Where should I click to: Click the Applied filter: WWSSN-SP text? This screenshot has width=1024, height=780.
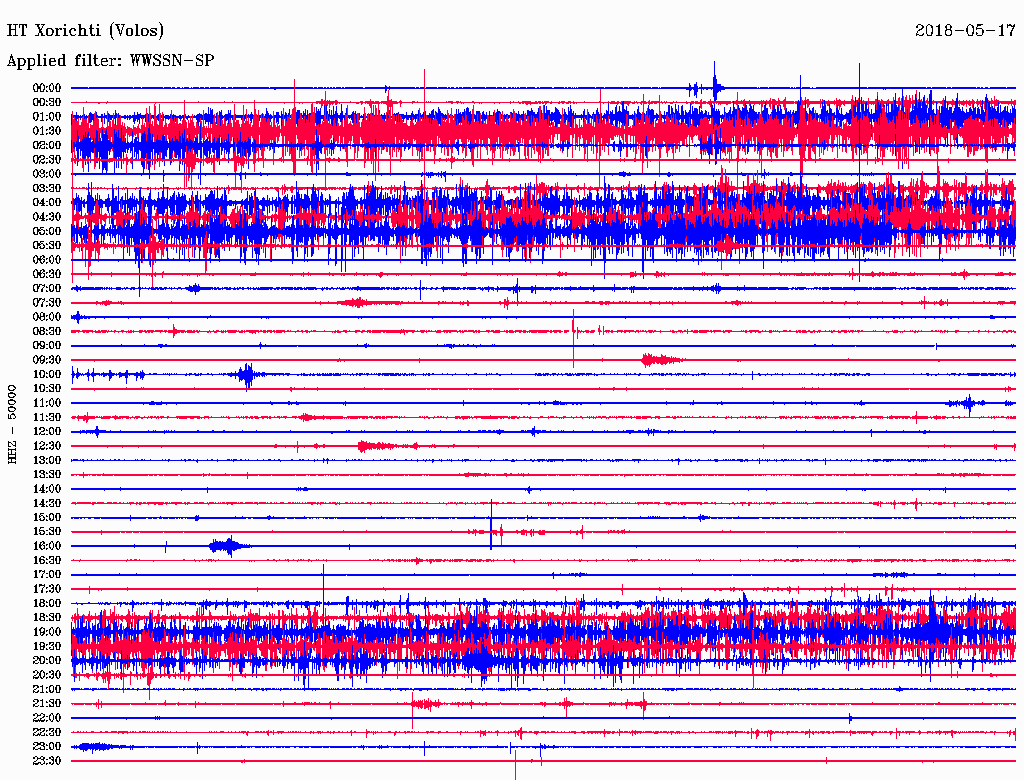(110, 61)
